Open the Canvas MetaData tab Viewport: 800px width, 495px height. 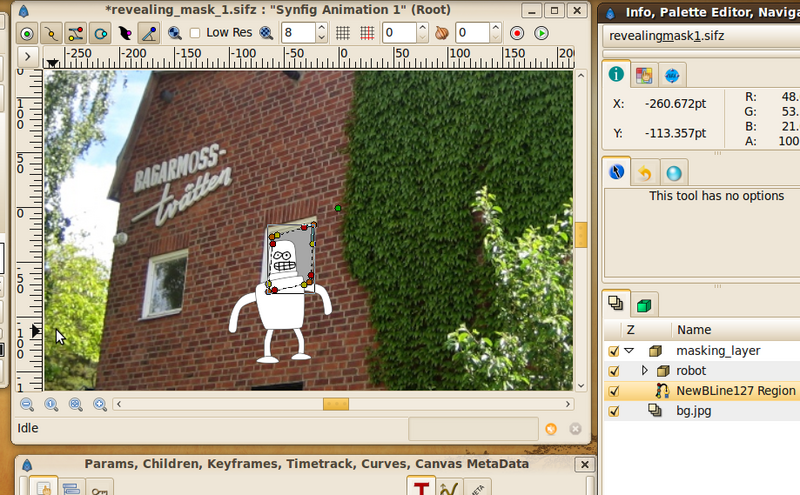pos(477,489)
